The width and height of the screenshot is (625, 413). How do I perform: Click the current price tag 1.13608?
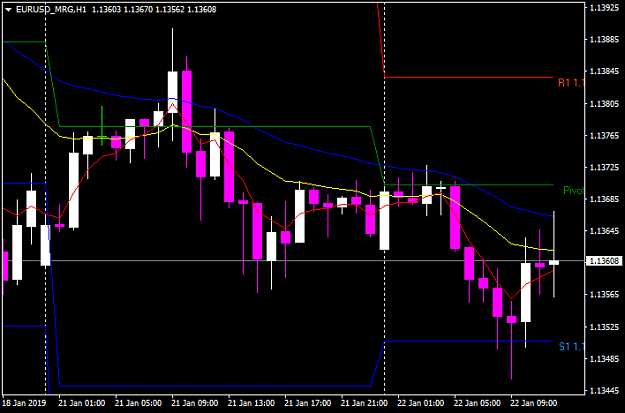tap(605, 261)
